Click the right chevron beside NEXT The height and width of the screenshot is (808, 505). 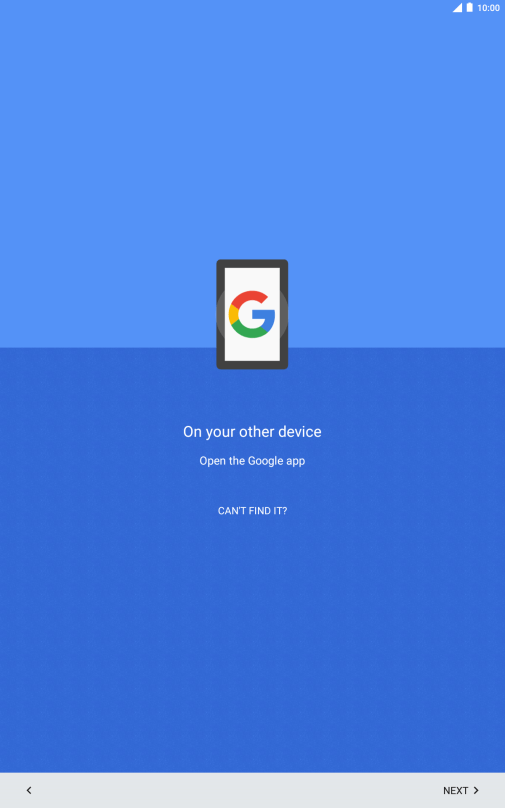tap(476, 790)
